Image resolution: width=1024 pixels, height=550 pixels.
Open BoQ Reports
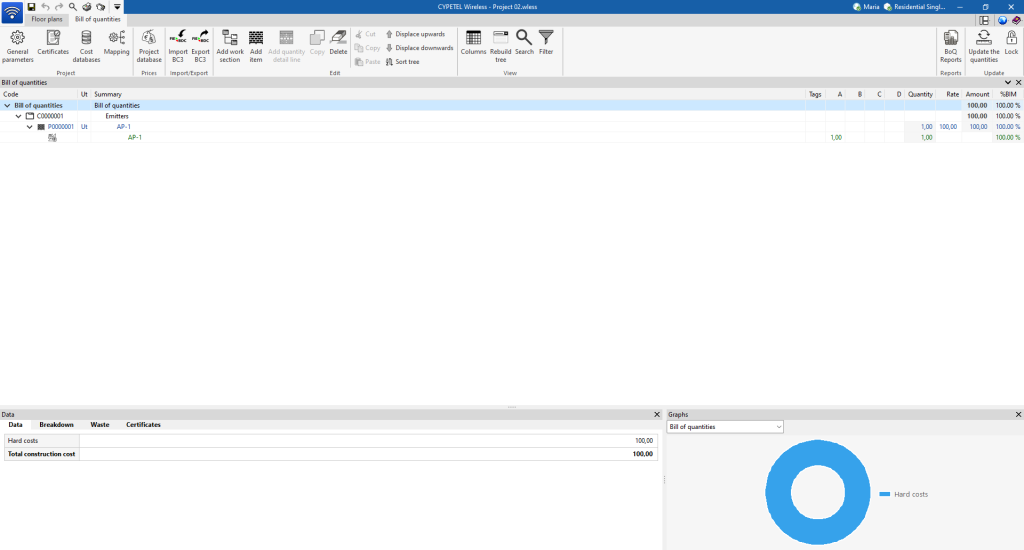click(951, 46)
